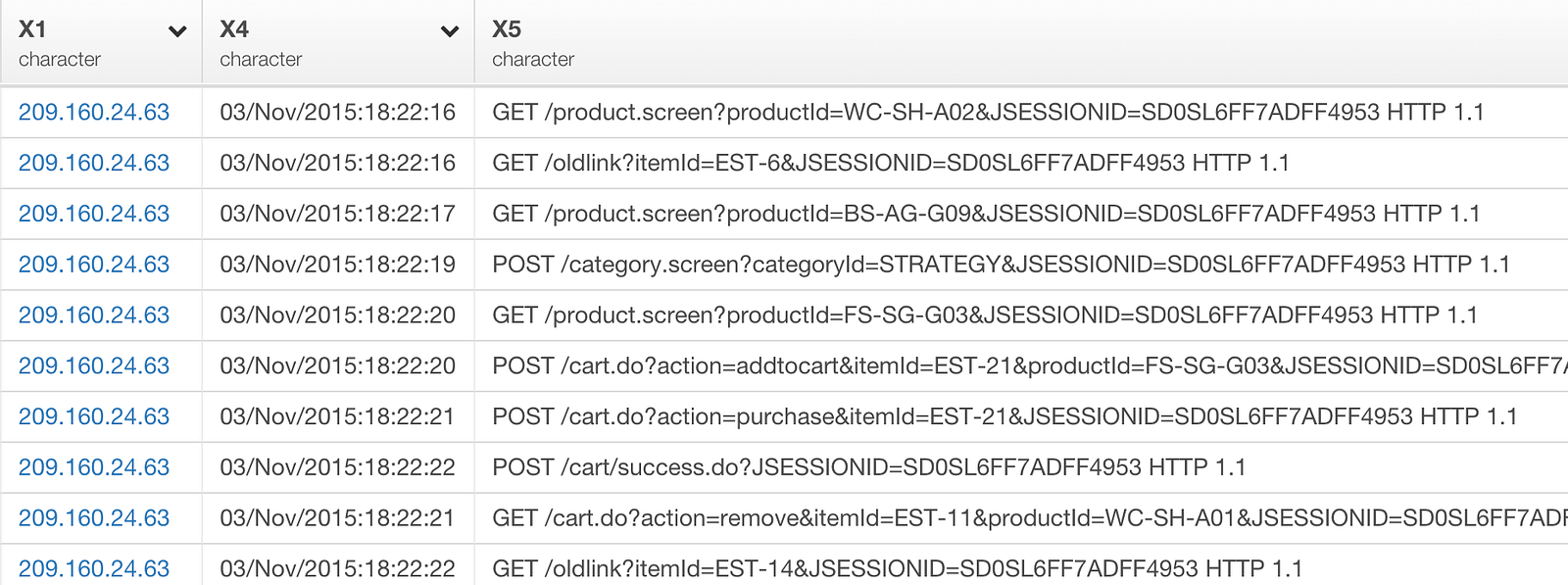Click IP link in oldlink EST-14 row

(x=94, y=568)
